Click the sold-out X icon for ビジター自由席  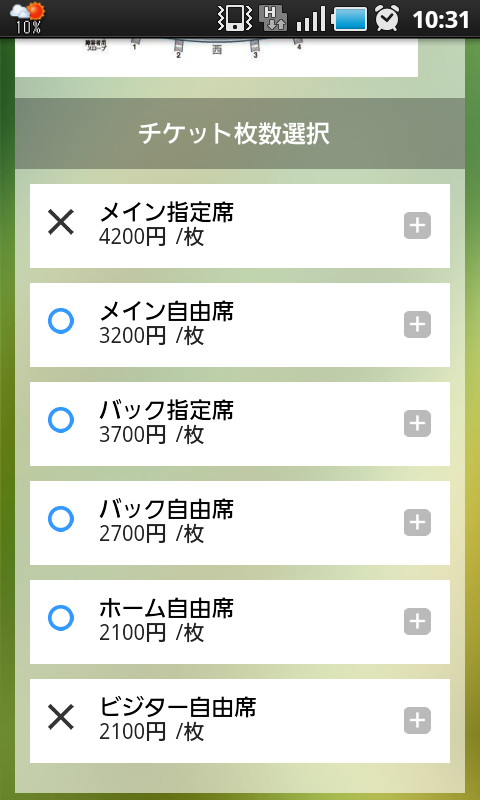point(61,717)
